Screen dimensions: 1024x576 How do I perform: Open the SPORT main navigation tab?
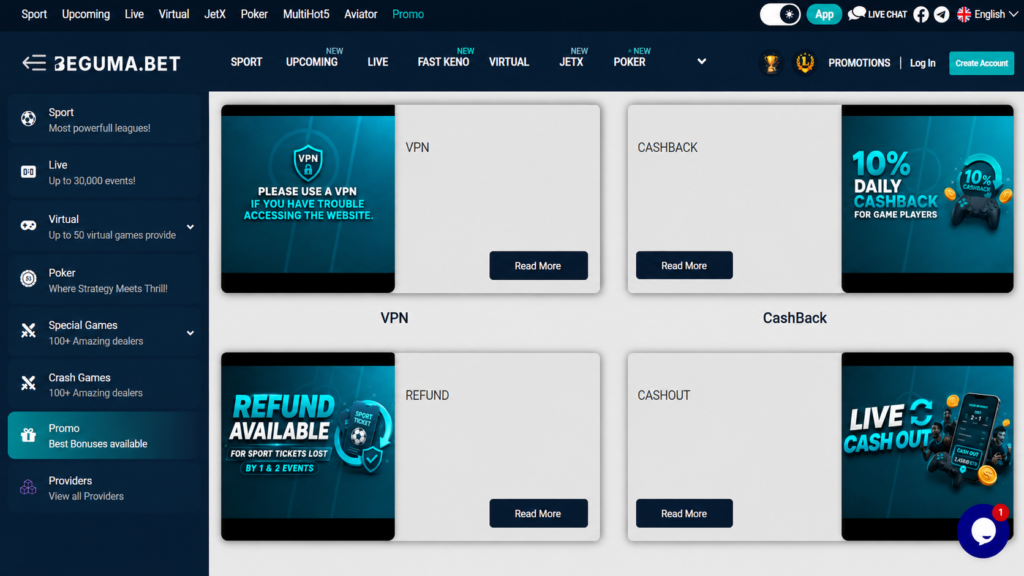[x=246, y=62]
